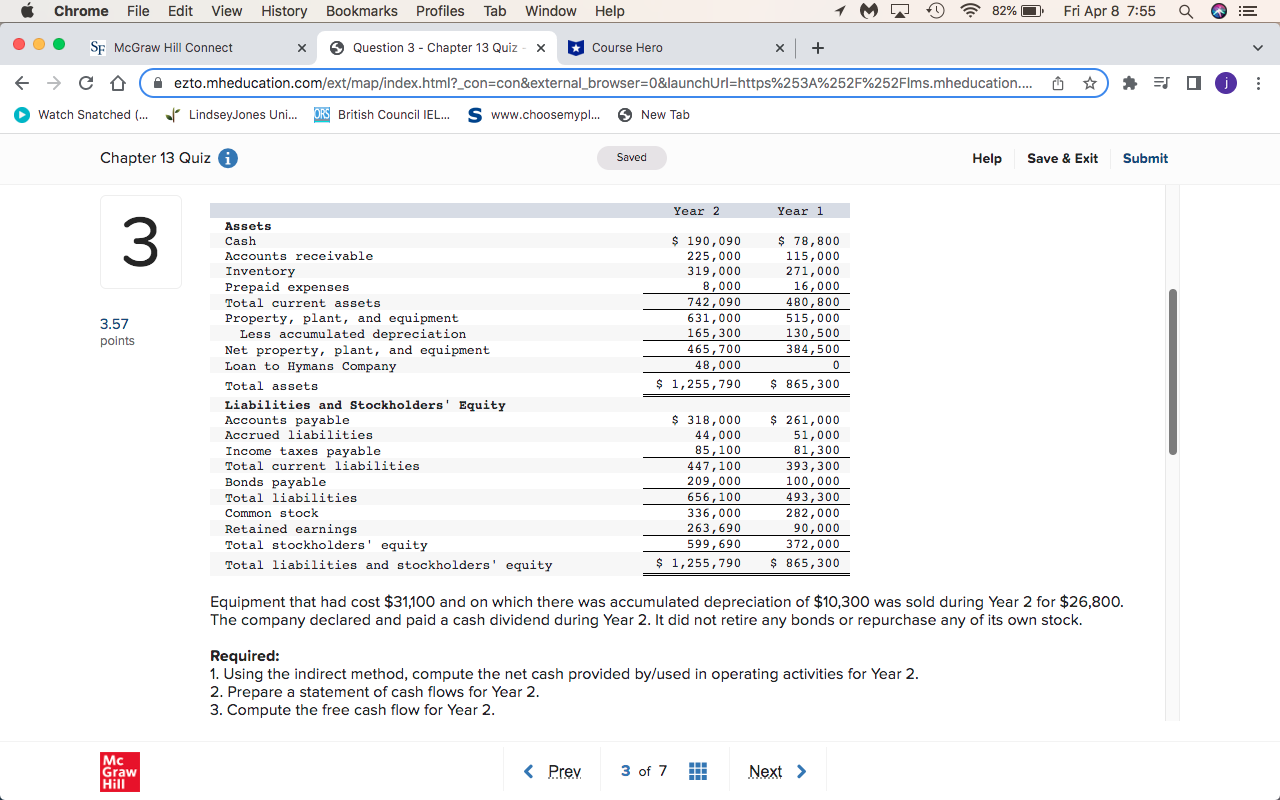This screenshot has height=800, width=1280.
Task: Open the Bookmarks menu
Action: [x=362, y=11]
